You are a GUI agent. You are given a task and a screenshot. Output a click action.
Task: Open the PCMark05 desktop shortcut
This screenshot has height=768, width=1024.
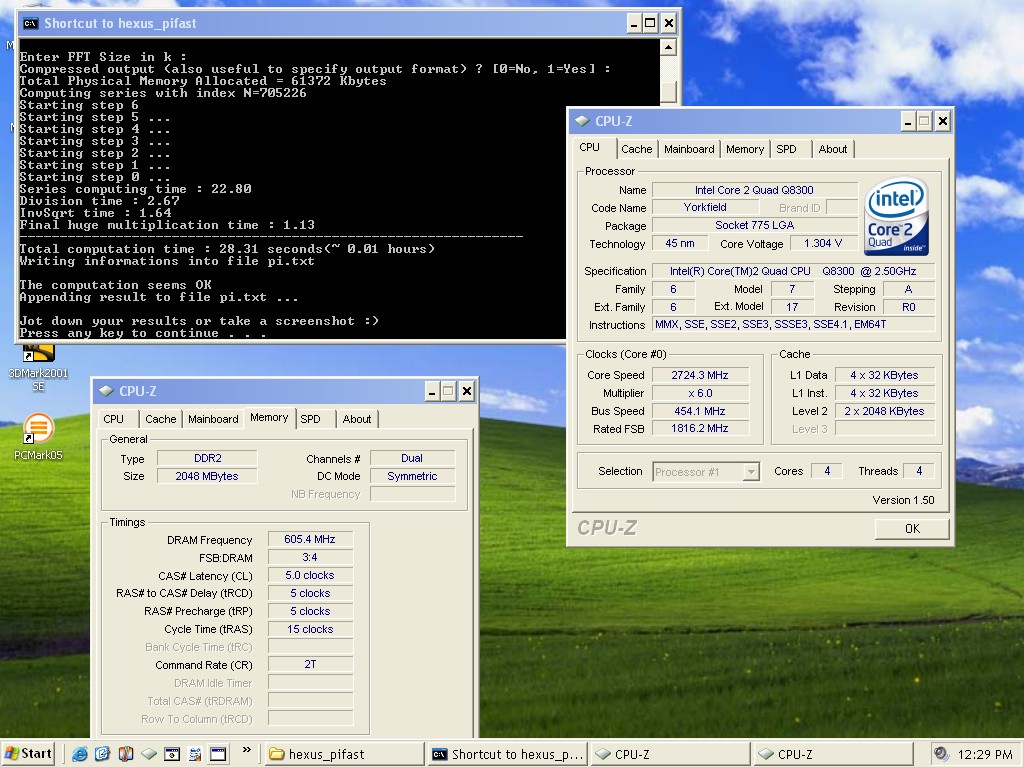(39, 436)
